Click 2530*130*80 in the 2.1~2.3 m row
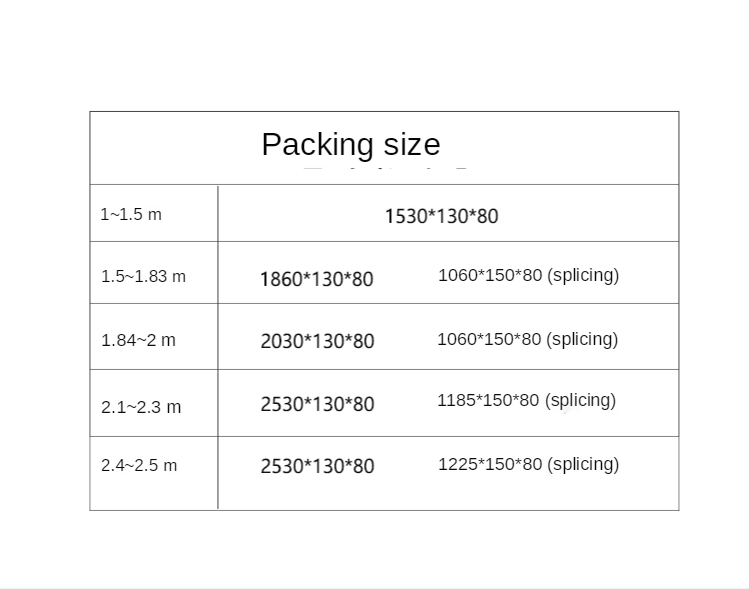The height and width of the screenshot is (589, 749). click(317, 404)
